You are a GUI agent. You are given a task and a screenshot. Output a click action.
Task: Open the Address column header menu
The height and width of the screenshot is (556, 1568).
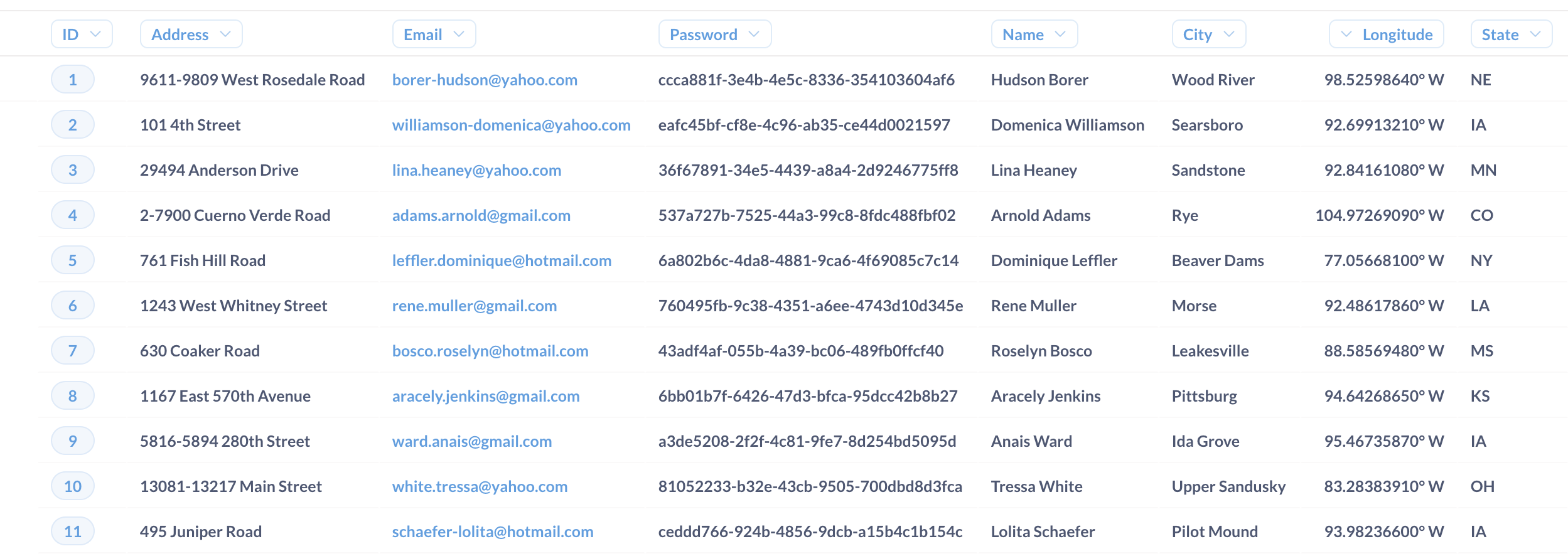coord(191,35)
